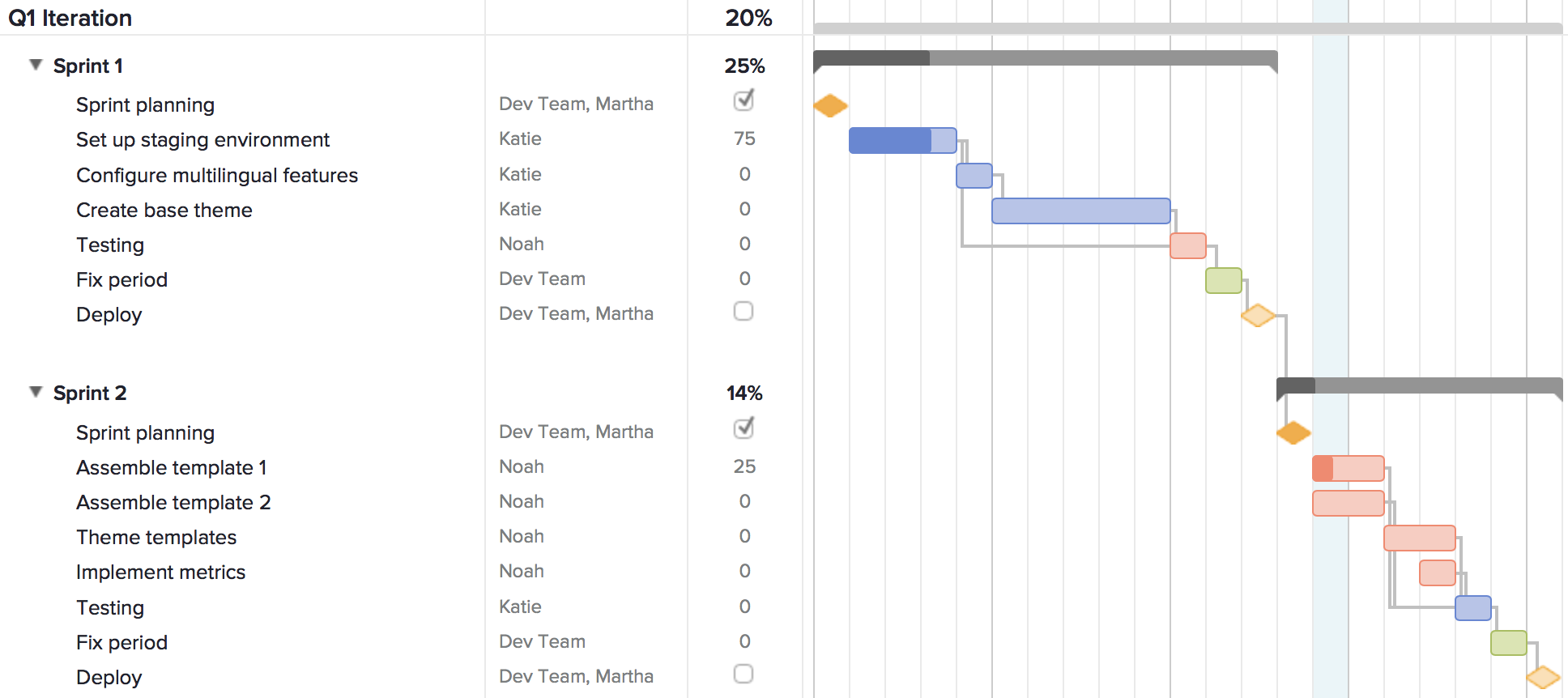Click the Sprint planning milestone diamond in Sprint 1
Screen dimensions: 1568x698
click(829, 105)
